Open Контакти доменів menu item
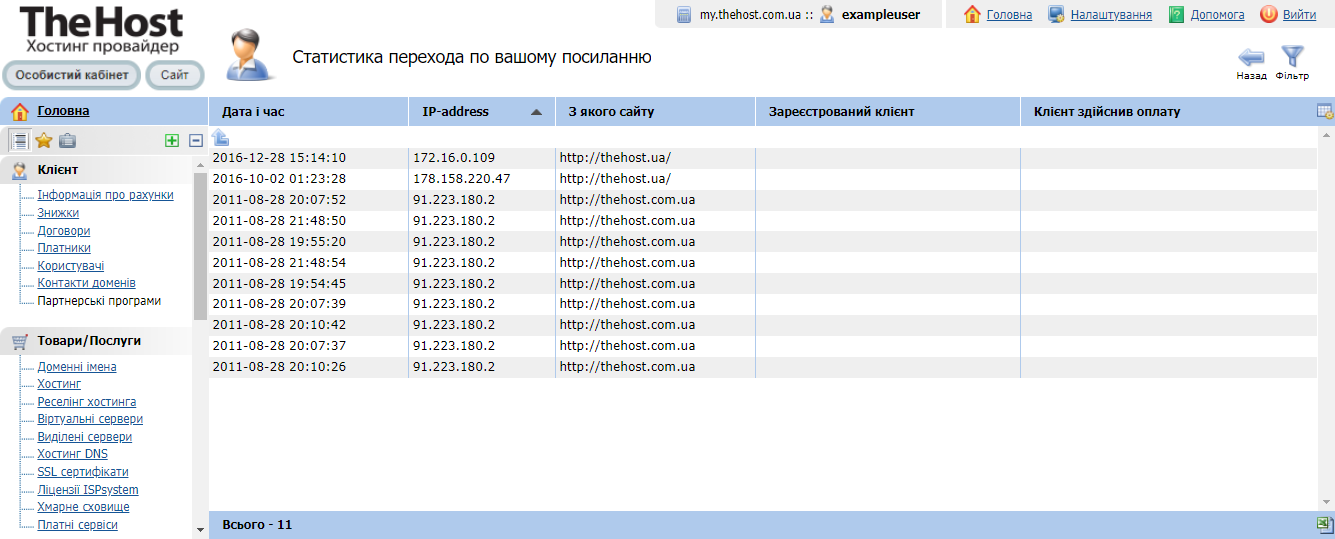Viewport: 1335px width, 539px height. (x=86, y=283)
